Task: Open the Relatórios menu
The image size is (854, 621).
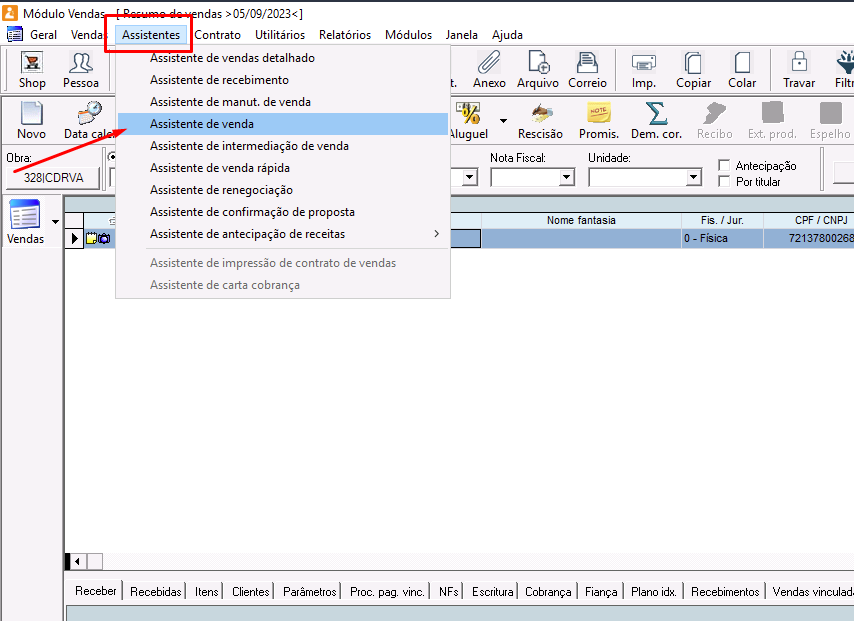Action: (345, 35)
